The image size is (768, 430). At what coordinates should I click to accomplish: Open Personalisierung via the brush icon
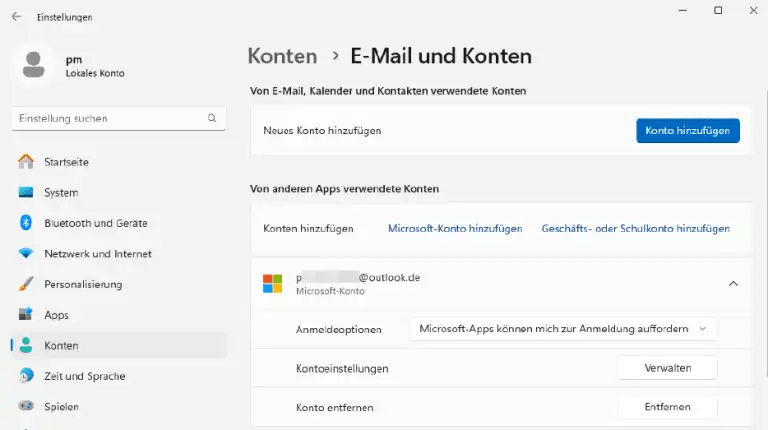[x=26, y=284]
